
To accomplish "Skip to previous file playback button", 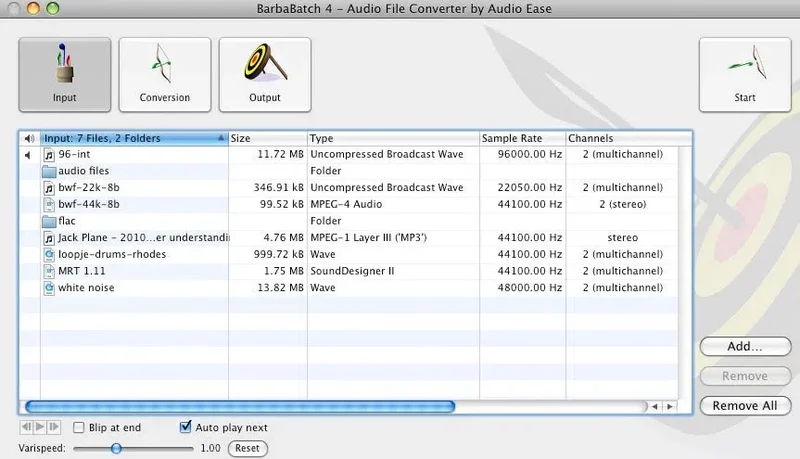I will (x=26, y=427).
